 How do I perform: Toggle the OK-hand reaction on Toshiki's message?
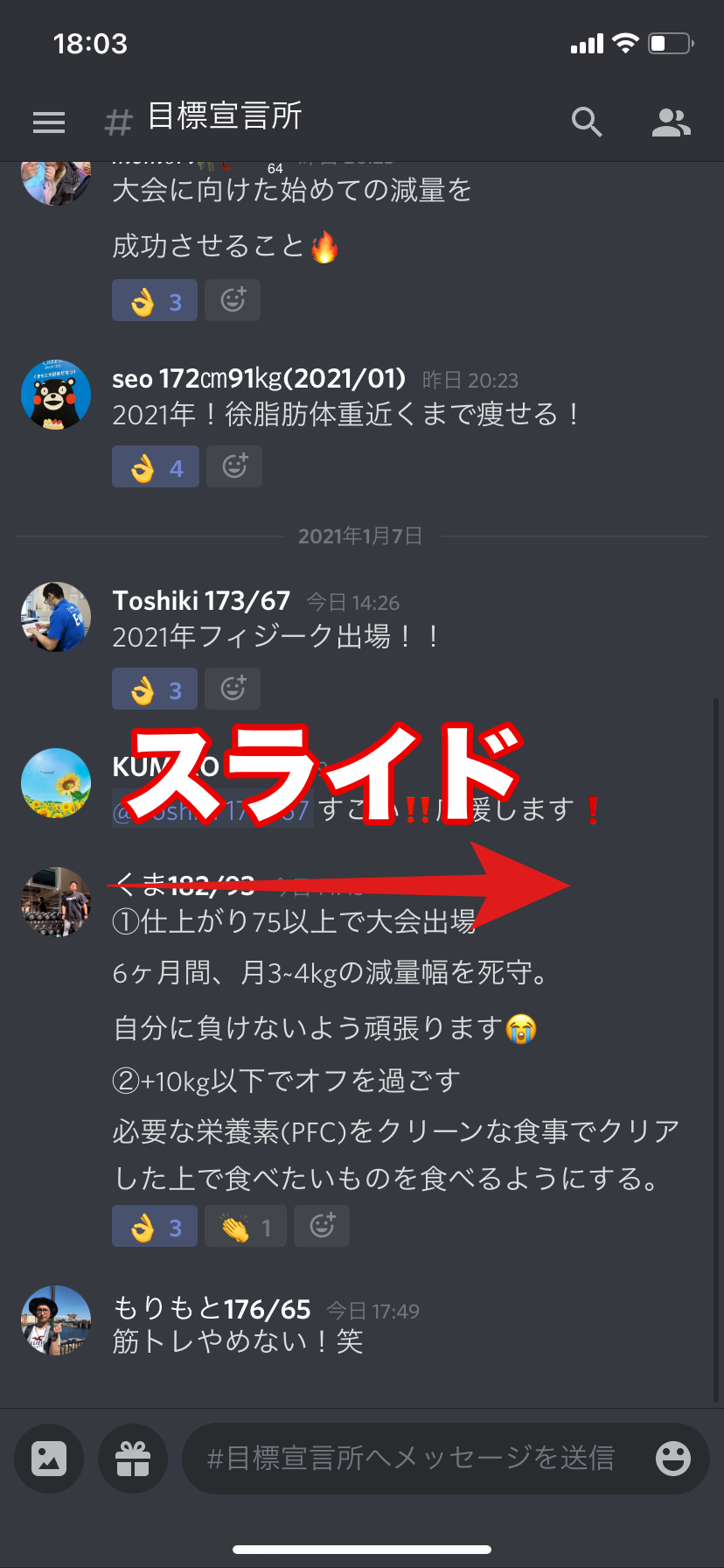[155, 689]
